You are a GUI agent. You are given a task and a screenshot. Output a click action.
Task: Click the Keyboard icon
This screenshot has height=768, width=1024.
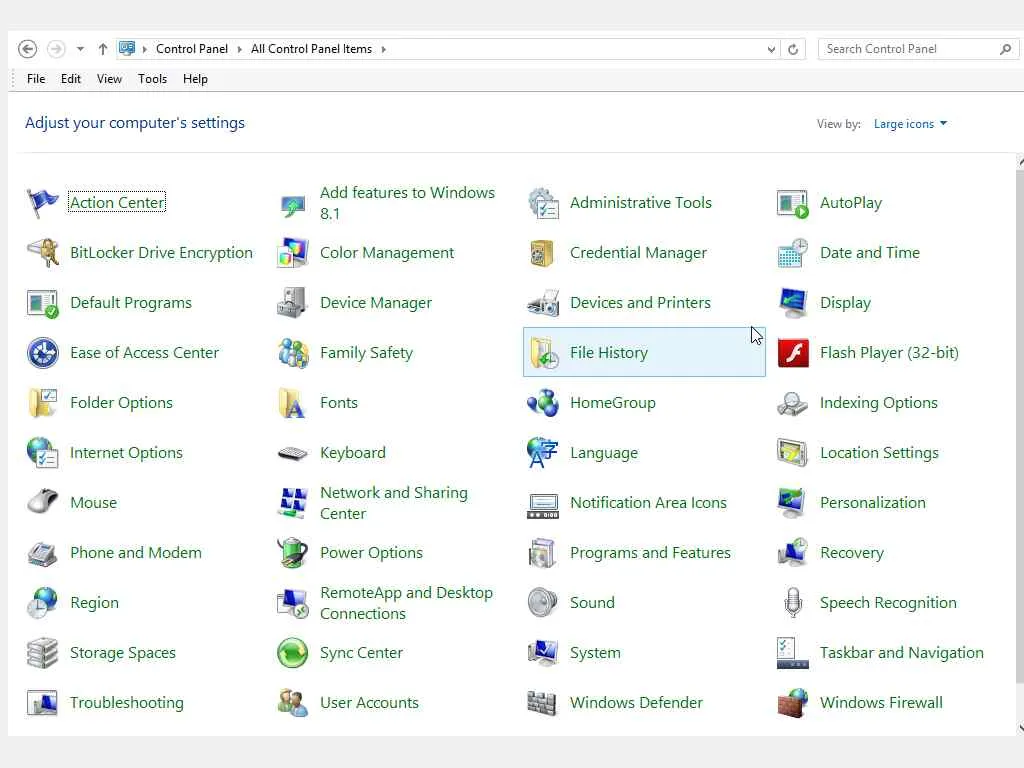point(293,453)
